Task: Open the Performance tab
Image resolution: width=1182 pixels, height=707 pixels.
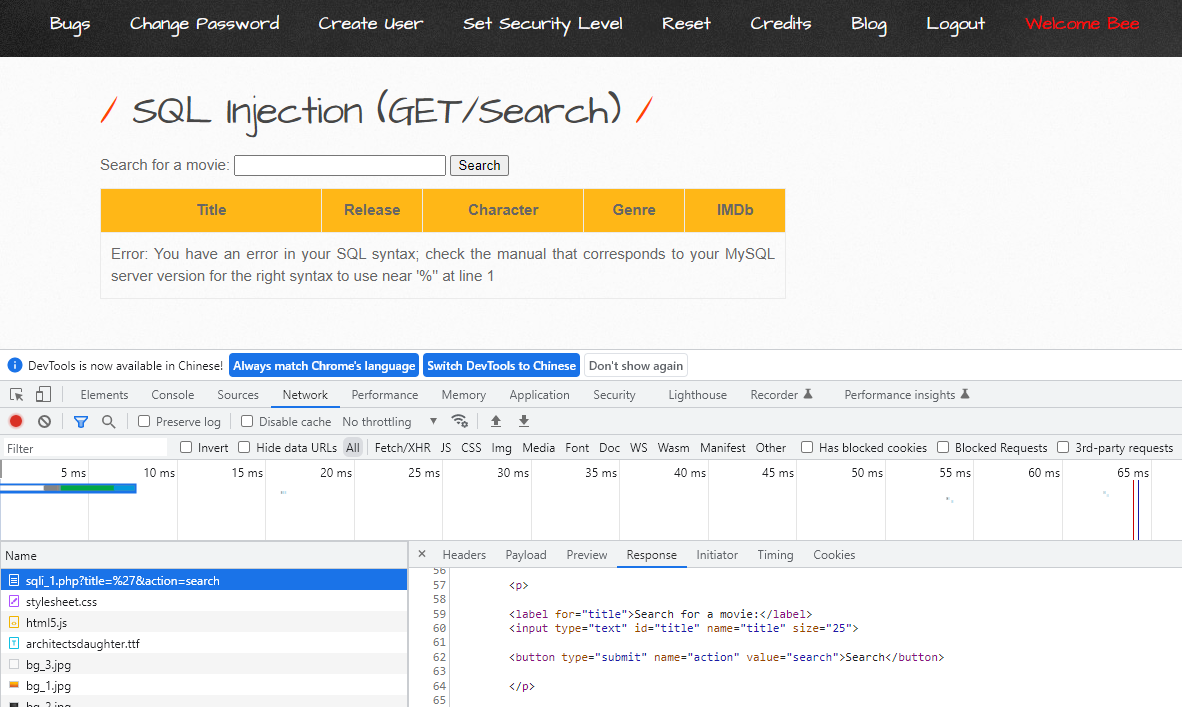Action: point(384,395)
